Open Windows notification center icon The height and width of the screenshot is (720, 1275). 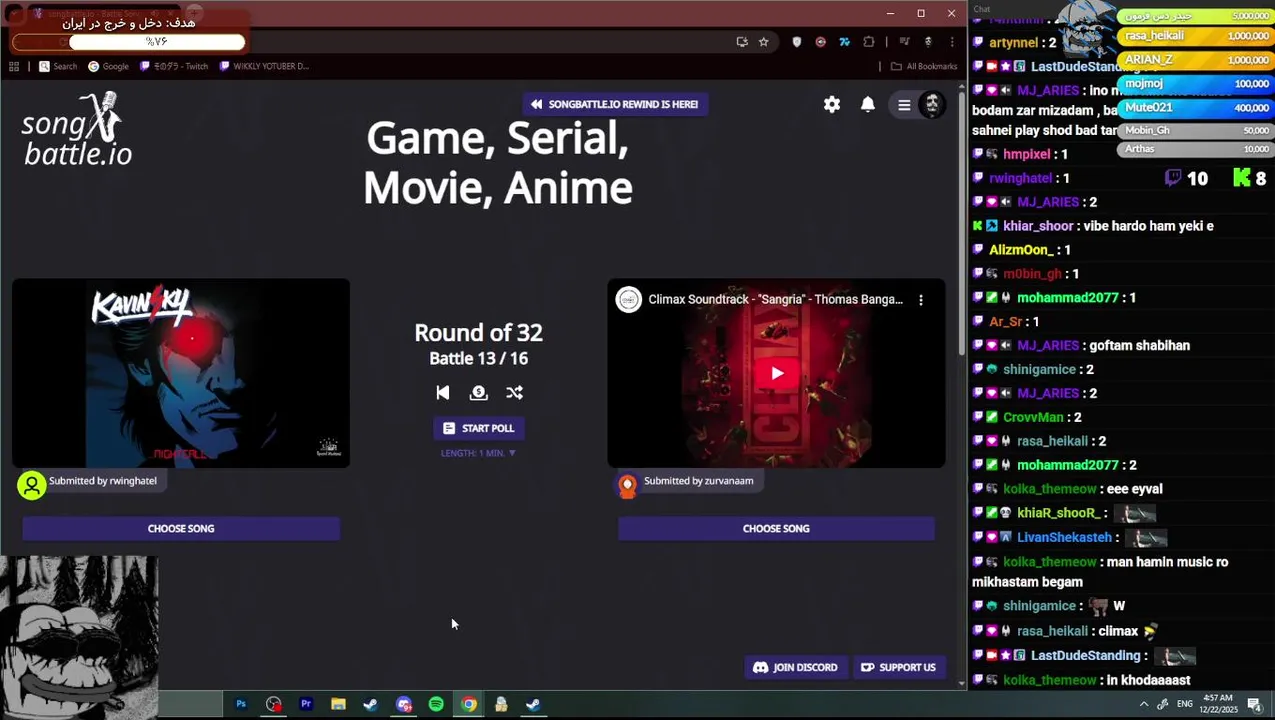[1254, 704]
